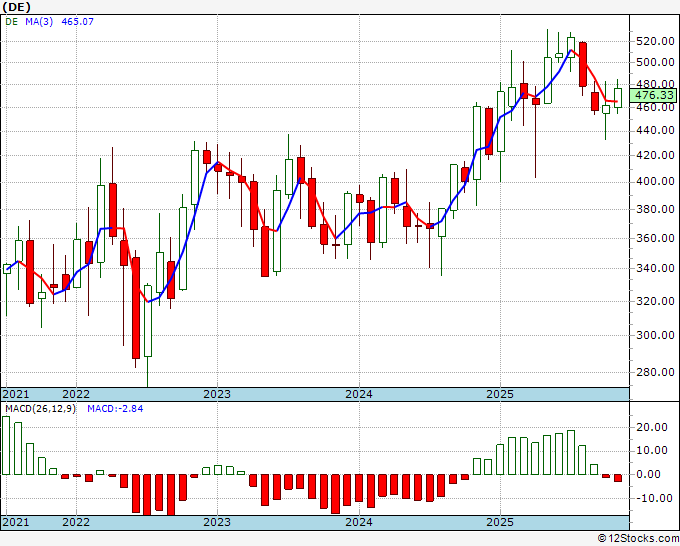The width and height of the screenshot is (680, 546).
Task: Click the -10.00 MACD axis label
Action: coord(652,498)
